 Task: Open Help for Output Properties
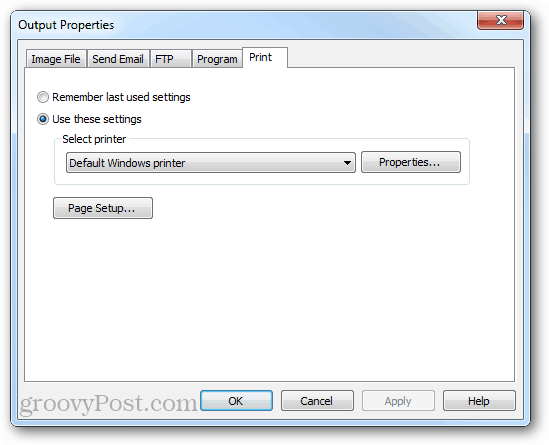point(479,401)
